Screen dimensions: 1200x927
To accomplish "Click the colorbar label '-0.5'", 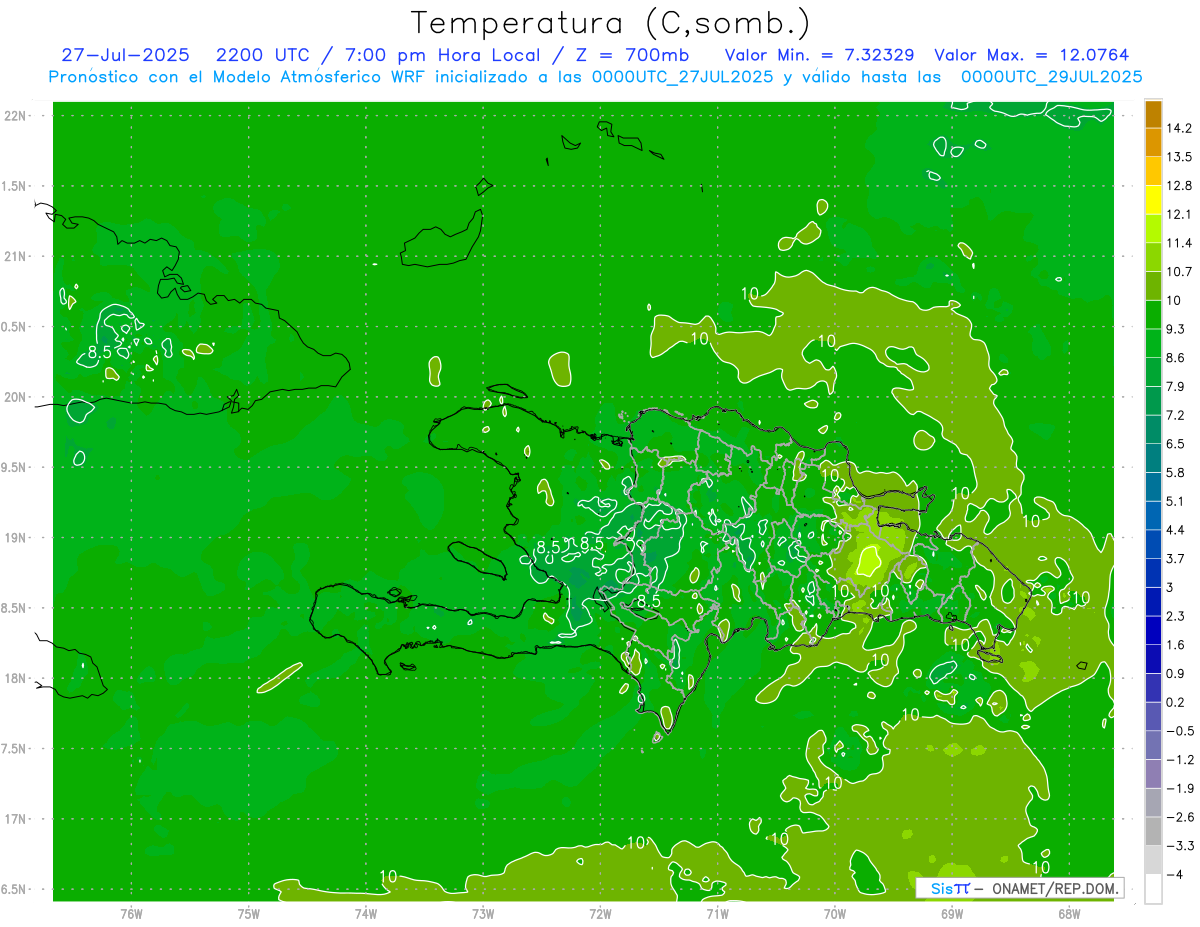I will (x=1179, y=731).
